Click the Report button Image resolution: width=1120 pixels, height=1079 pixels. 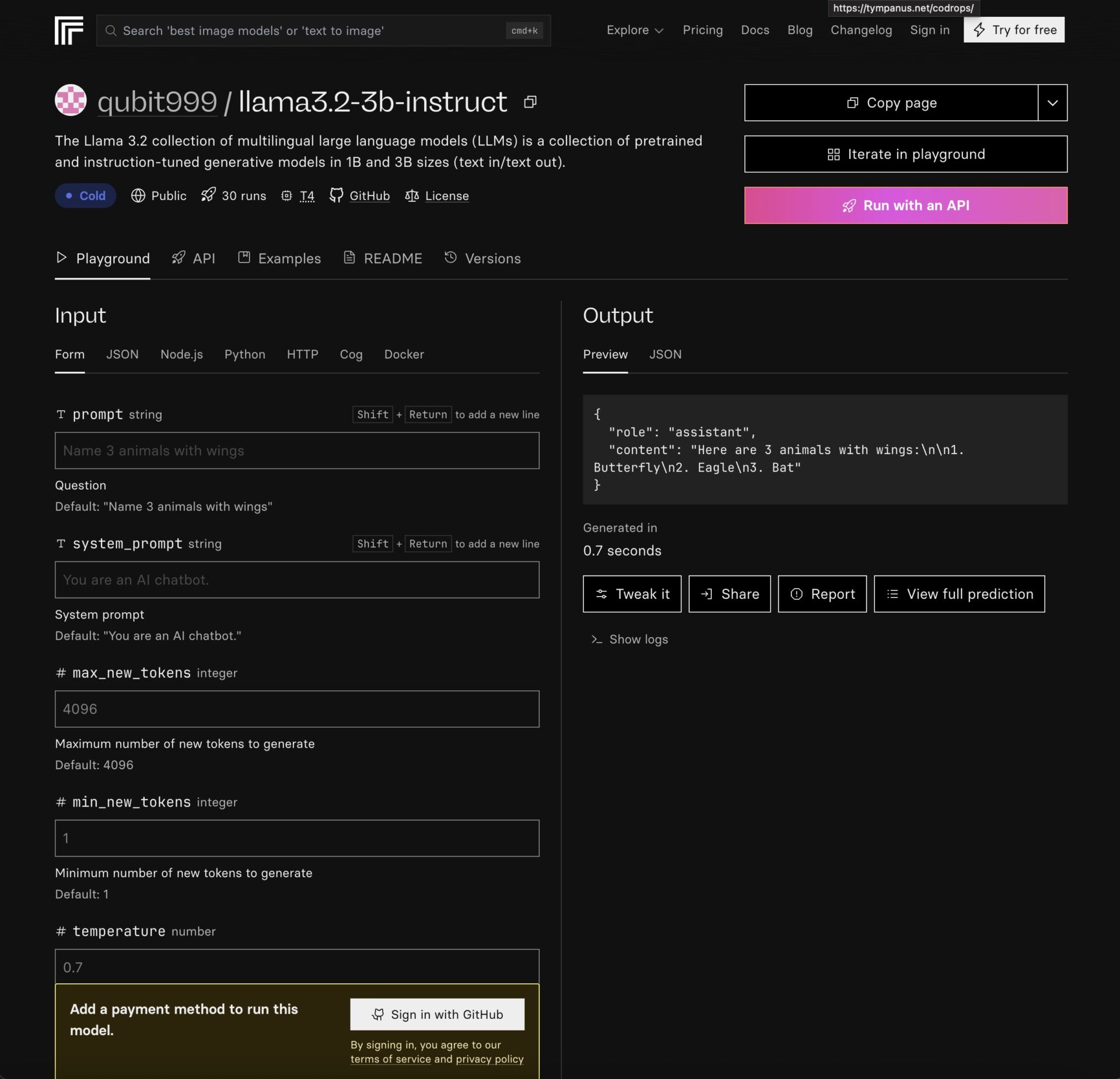(822, 594)
